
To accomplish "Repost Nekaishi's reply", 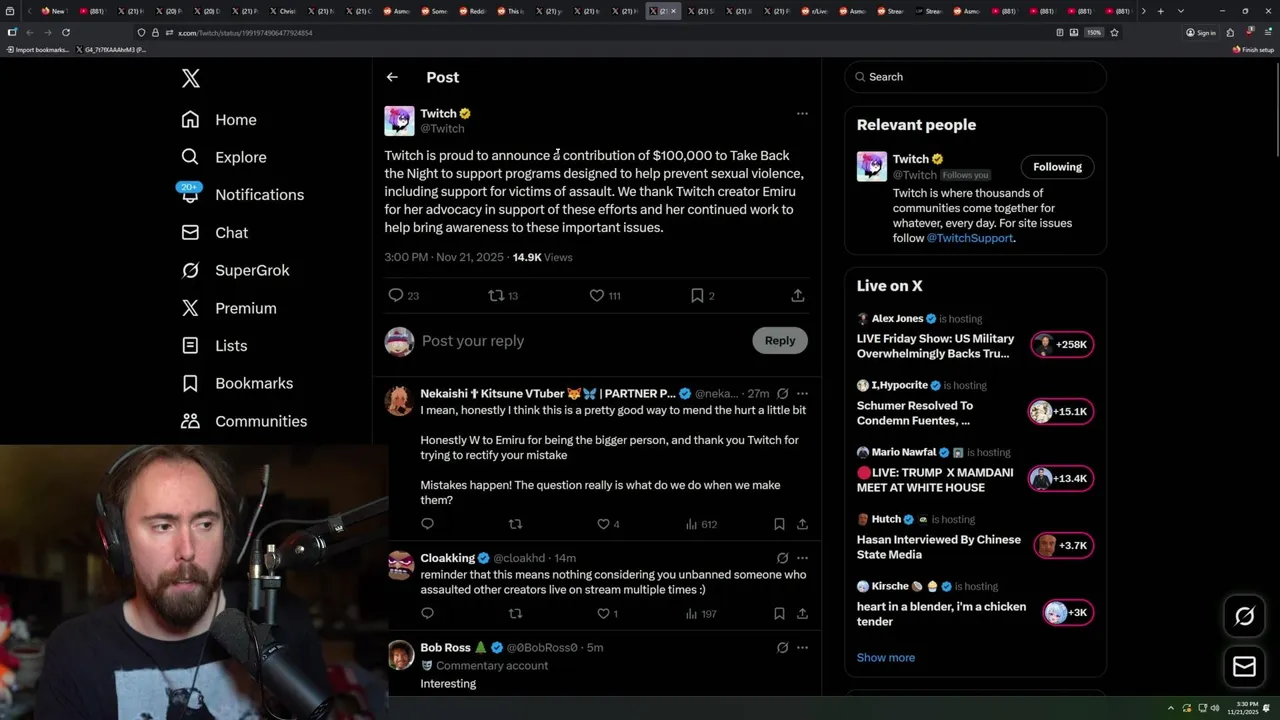I will [x=516, y=524].
